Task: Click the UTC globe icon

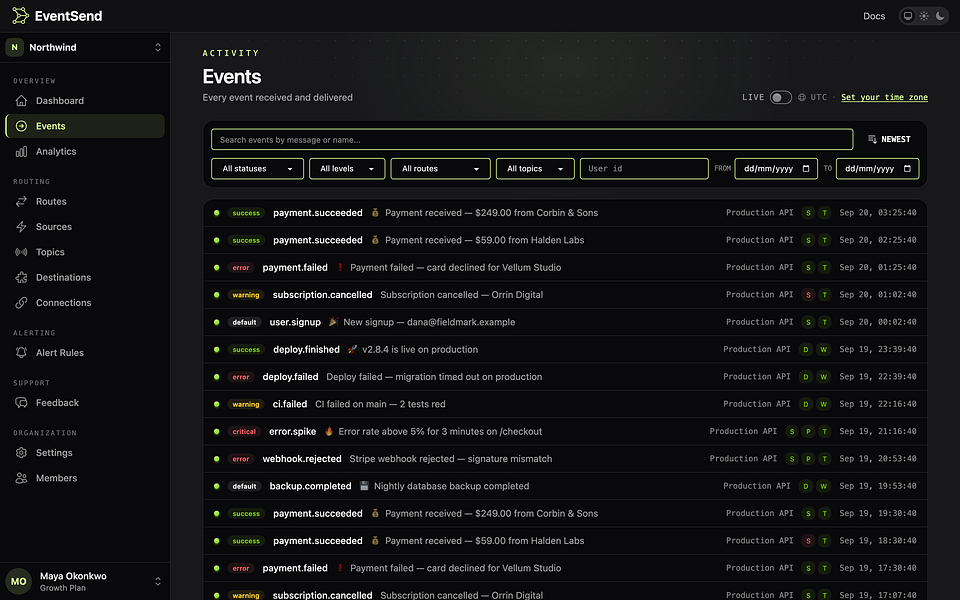Action: tap(801, 97)
